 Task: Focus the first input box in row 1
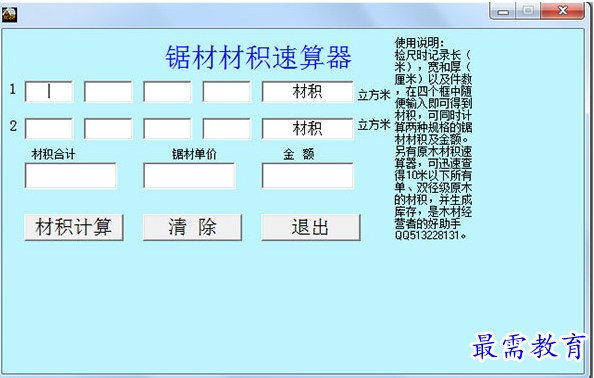pos(49,92)
